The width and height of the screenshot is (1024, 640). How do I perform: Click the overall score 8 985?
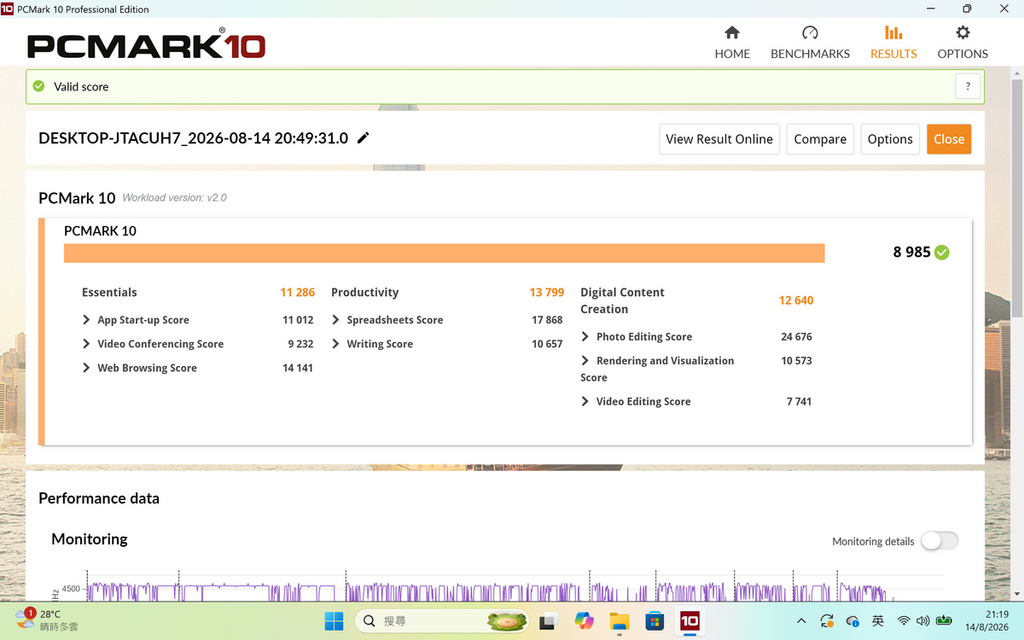pyautogui.click(x=912, y=252)
